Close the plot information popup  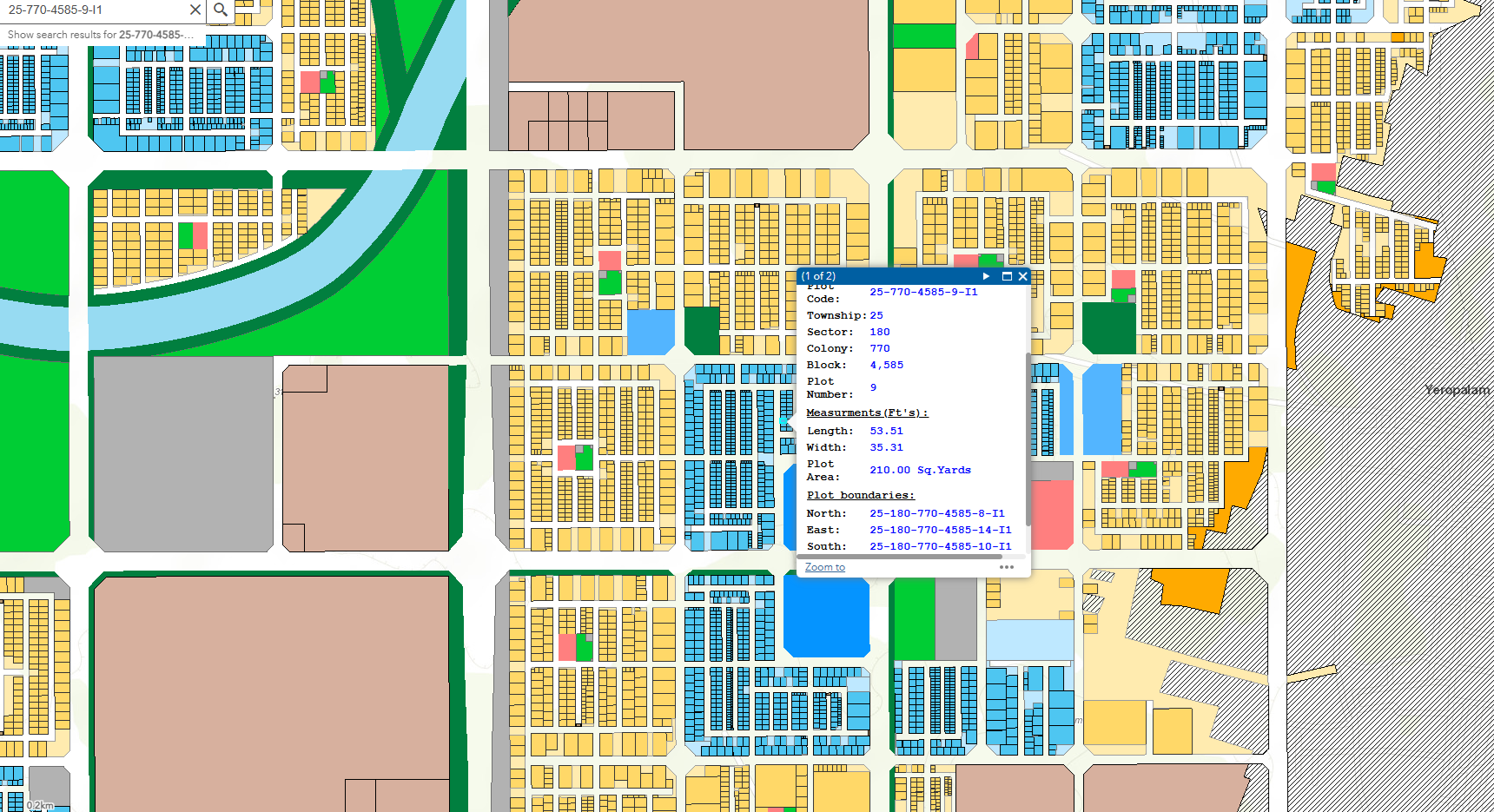[1022, 276]
